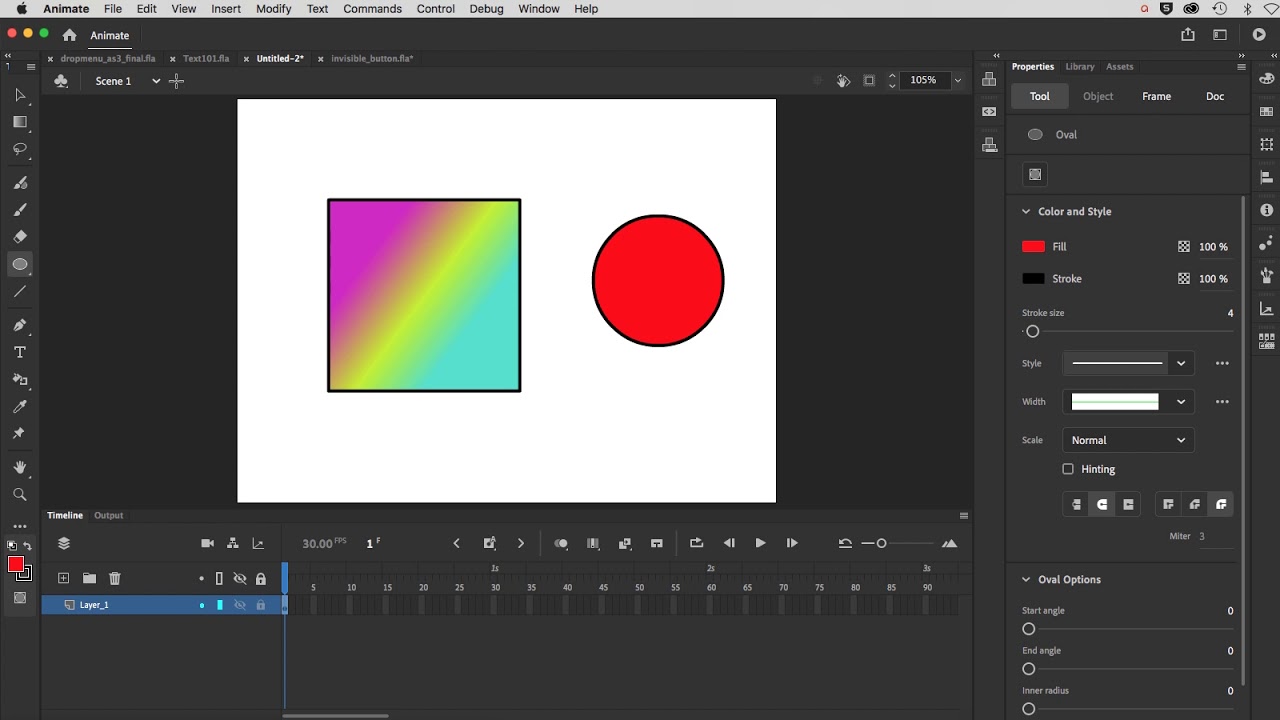
Task: Open the Commands menu
Action: pos(372,9)
